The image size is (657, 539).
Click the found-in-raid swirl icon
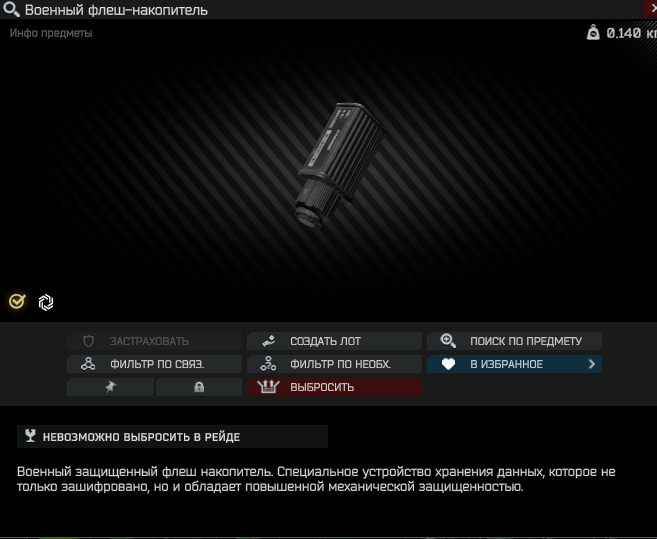point(46,302)
